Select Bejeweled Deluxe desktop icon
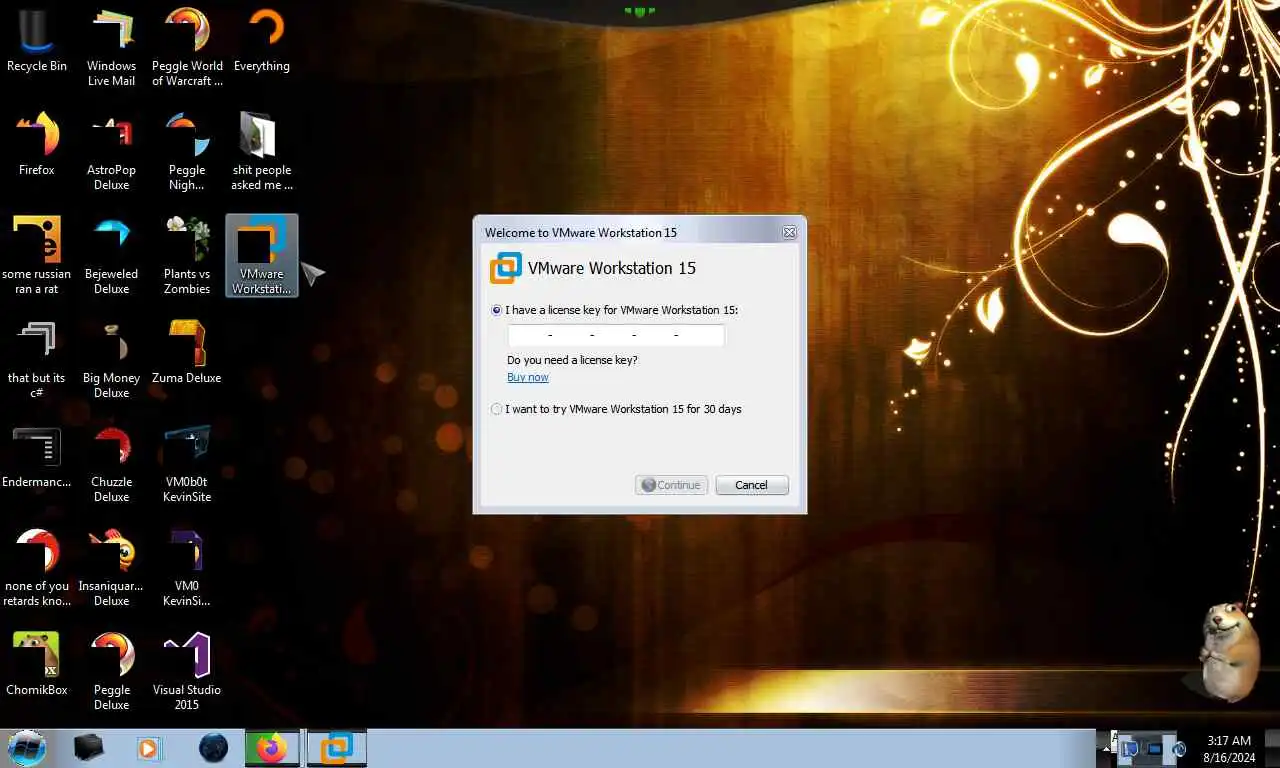 pos(112,256)
